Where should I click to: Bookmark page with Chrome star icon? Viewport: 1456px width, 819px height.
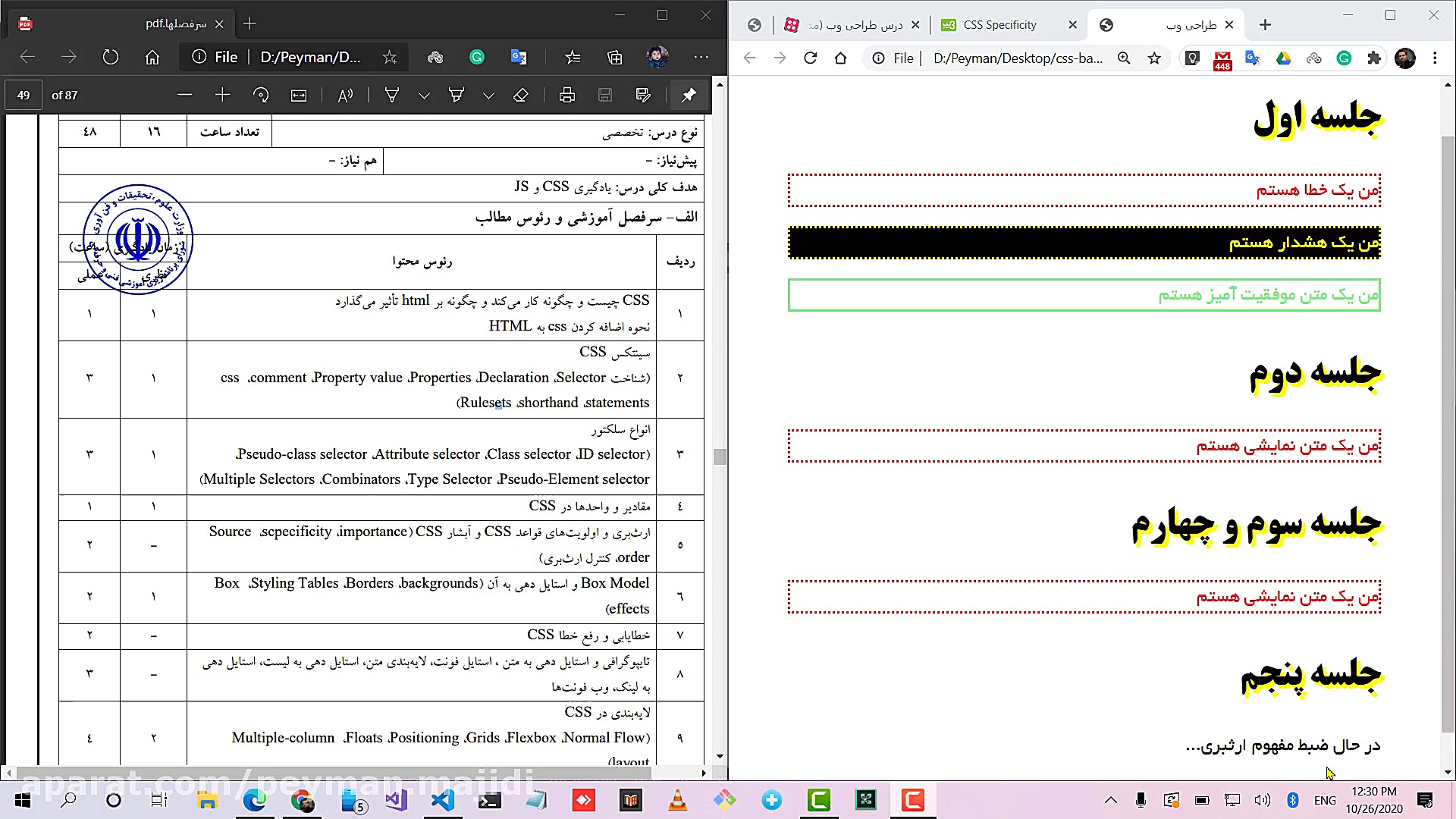tap(1154, 58)
